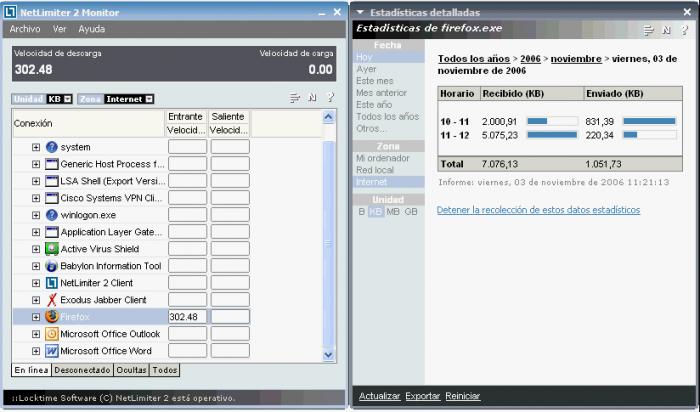Click the 10 - 11 sent bar
This screenshot has width=700, height=412.
point(650,121)
